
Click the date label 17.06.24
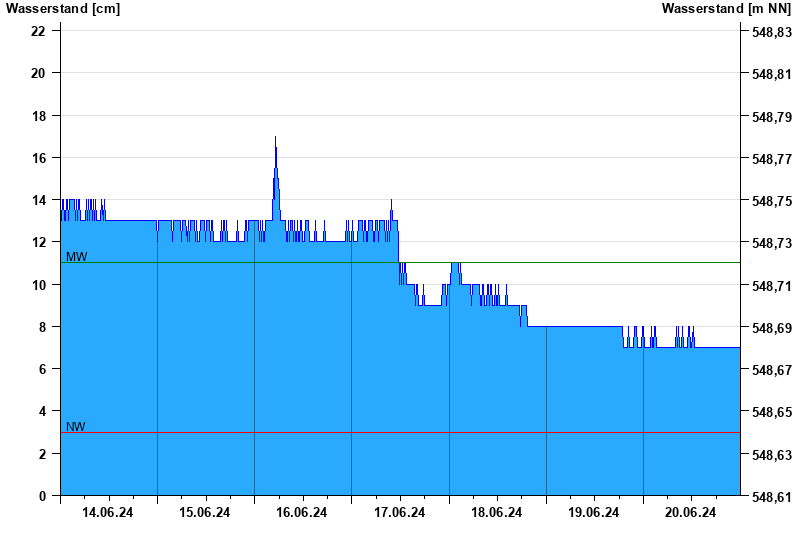click(x=399, y=512)
